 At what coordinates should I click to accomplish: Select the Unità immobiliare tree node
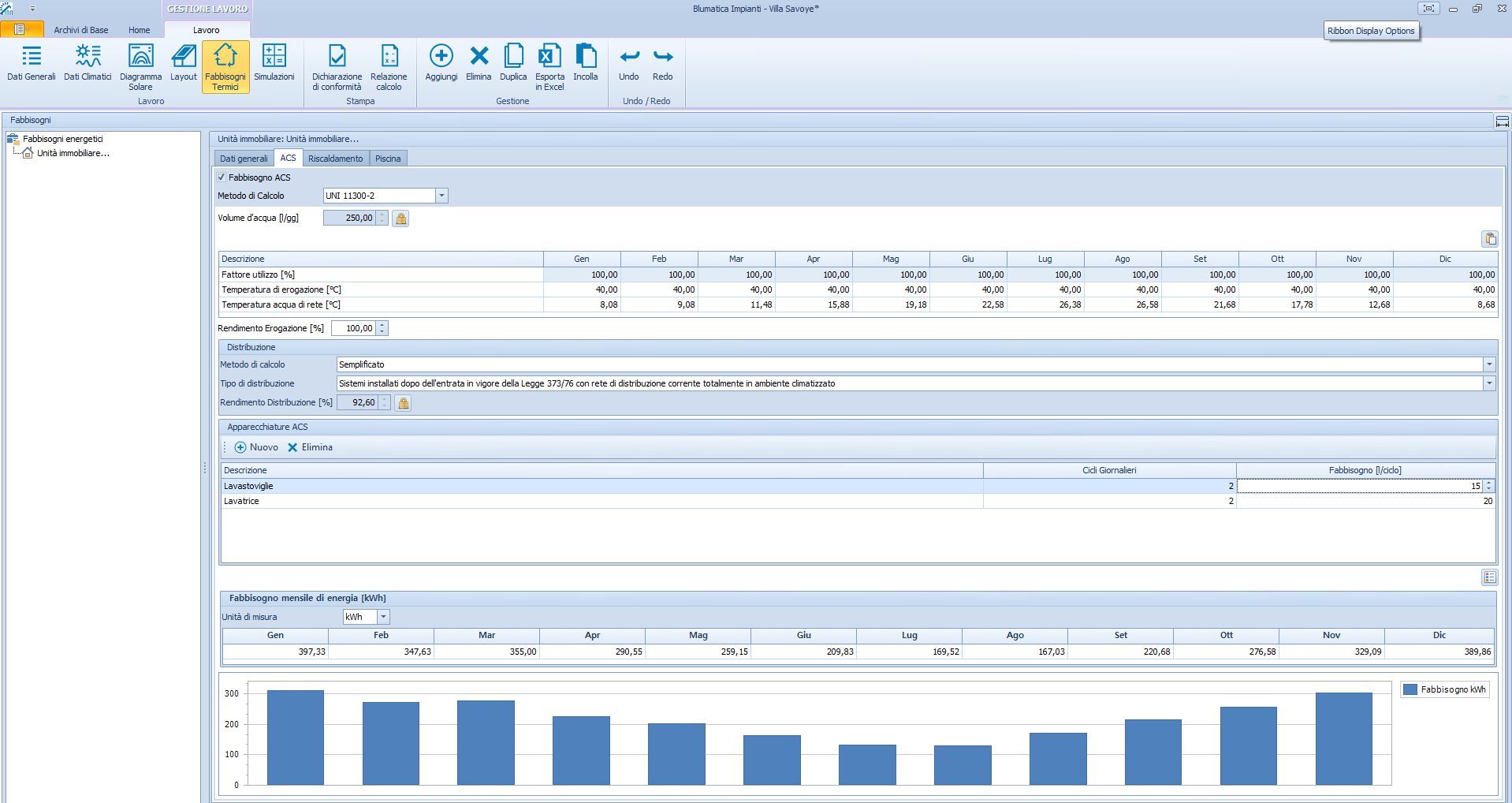pos(73,153)
